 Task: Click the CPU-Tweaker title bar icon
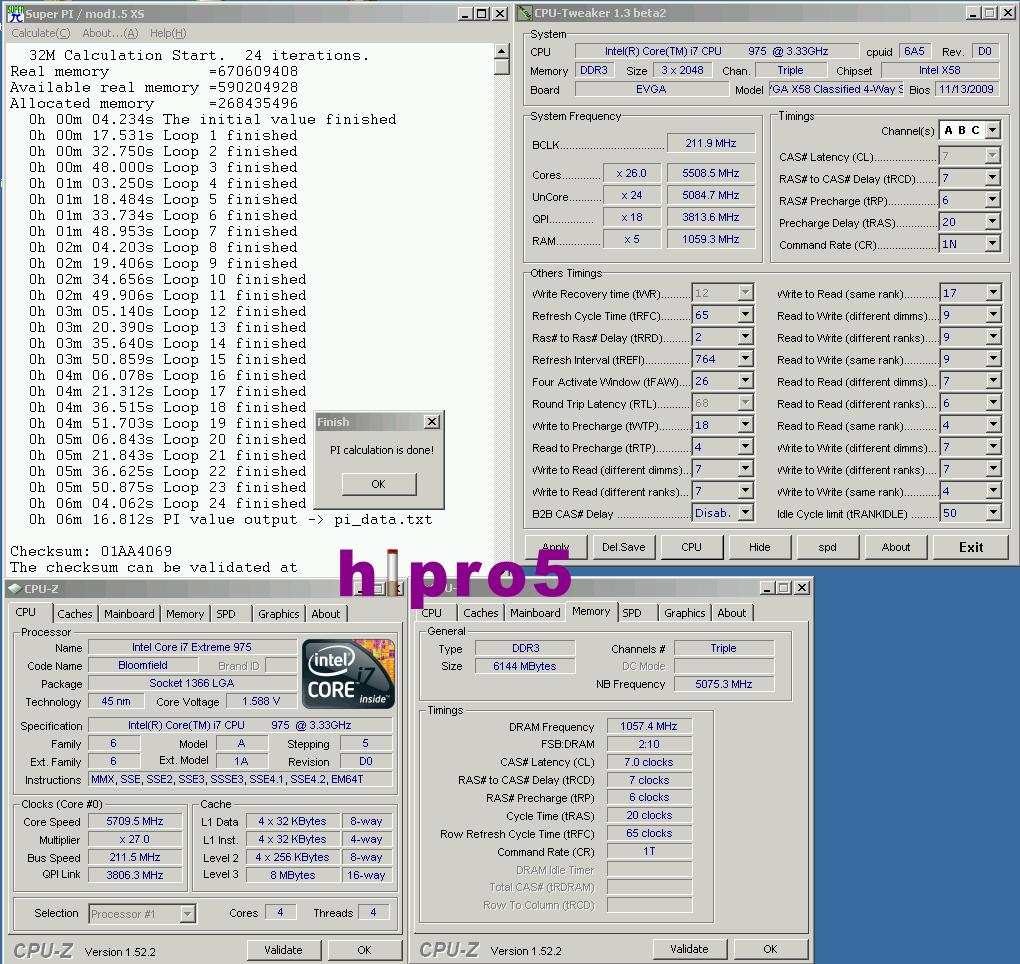click(x=526, y=13)
